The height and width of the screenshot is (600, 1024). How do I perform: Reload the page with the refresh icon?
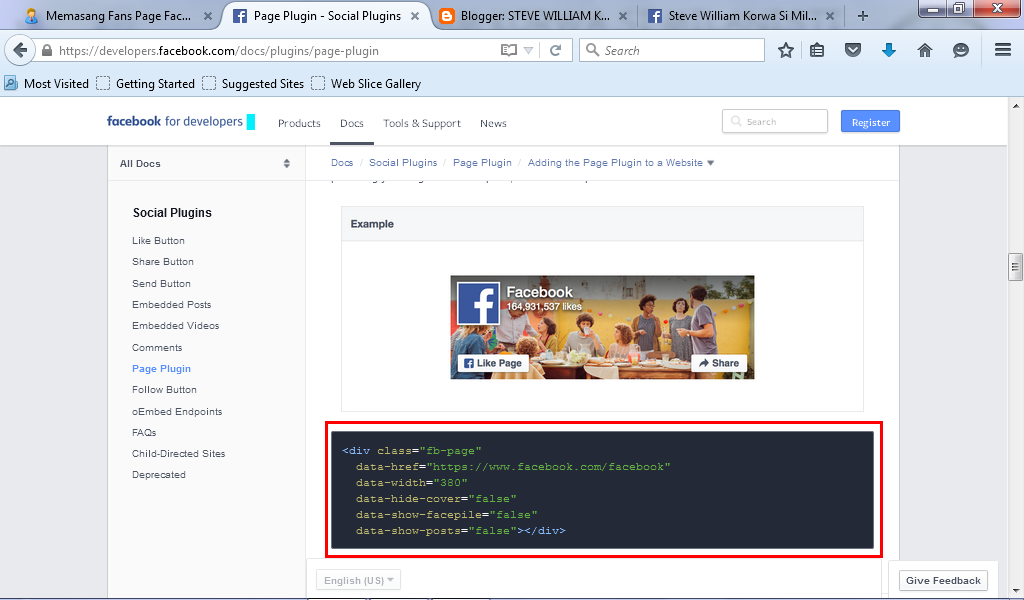pyautogui.click(x=556, y=50)
